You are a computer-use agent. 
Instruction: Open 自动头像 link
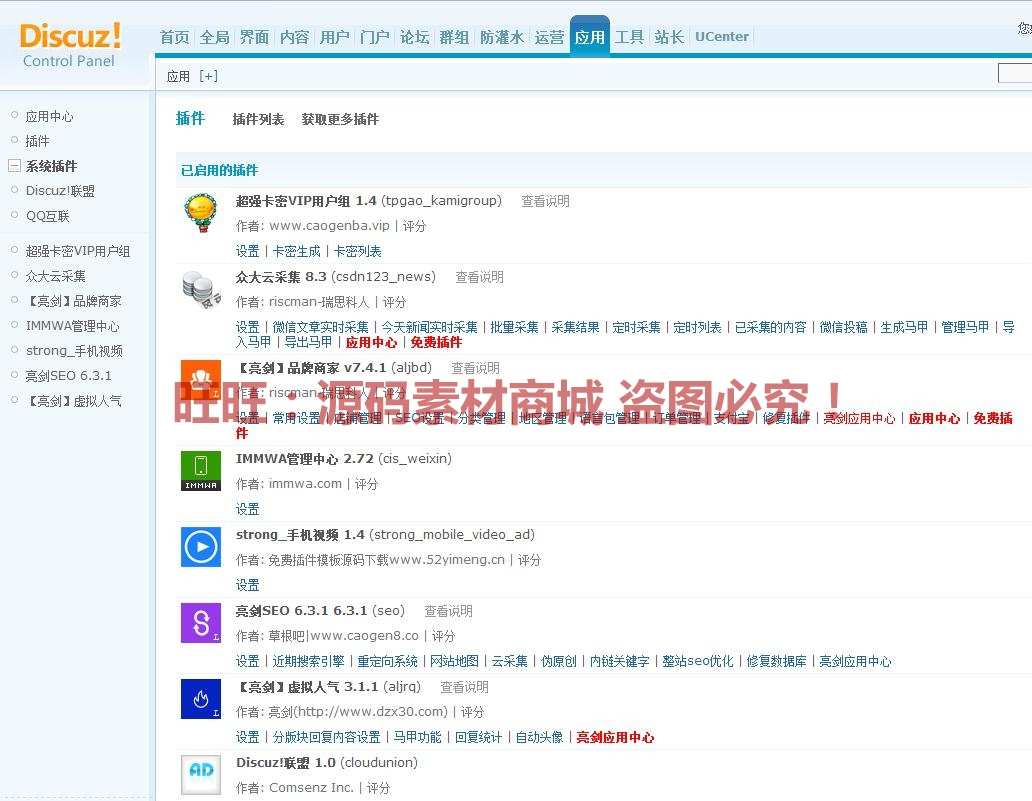coord(539,737)
